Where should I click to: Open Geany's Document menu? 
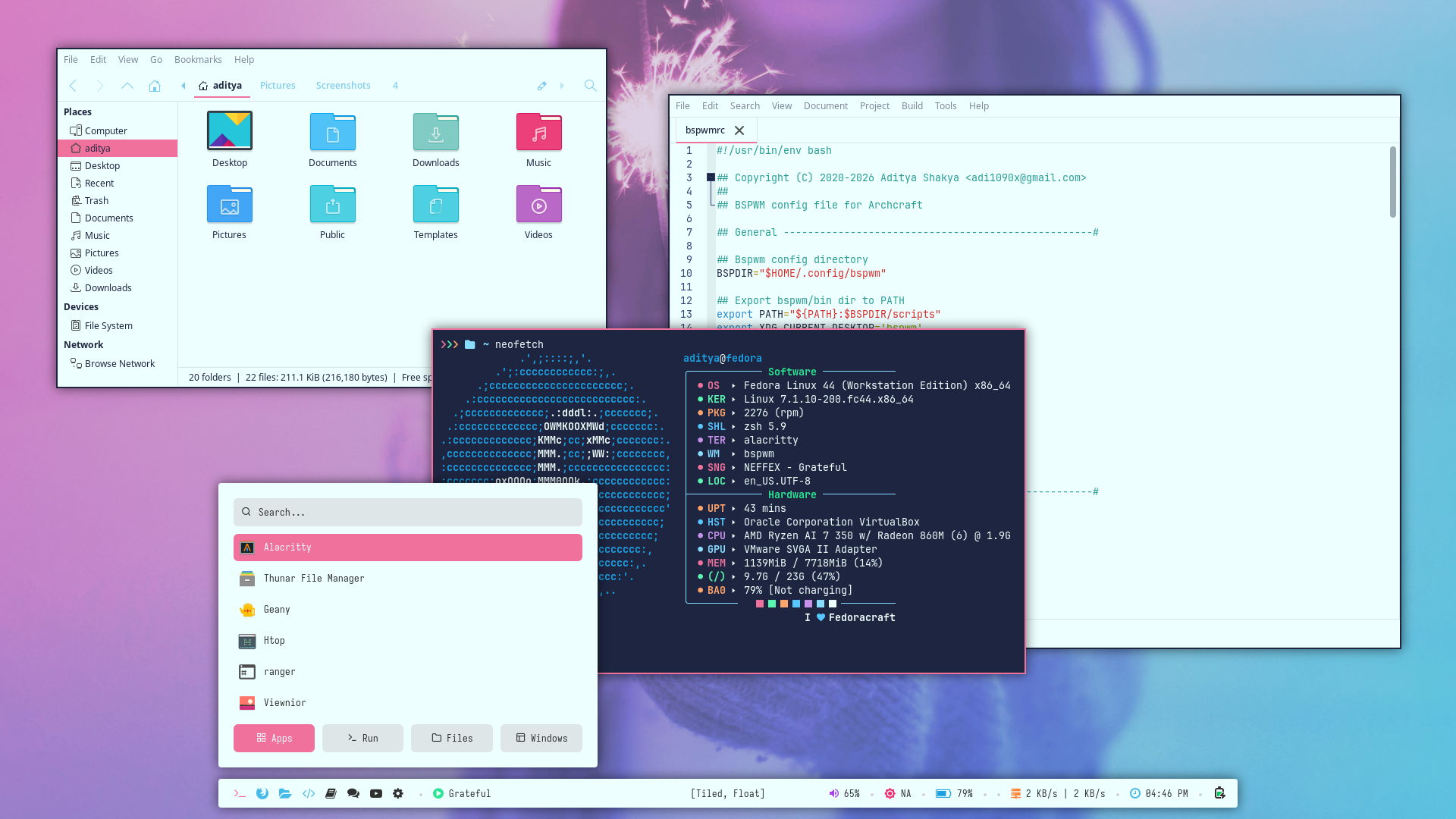826,105
